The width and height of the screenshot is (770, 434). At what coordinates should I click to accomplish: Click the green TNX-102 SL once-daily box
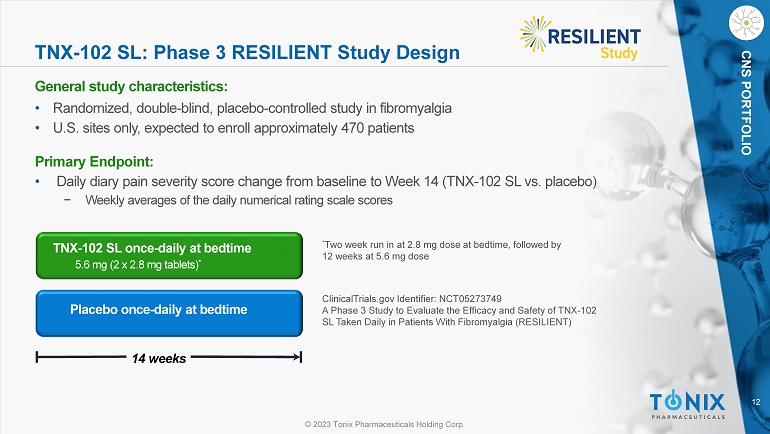[169, 255]
